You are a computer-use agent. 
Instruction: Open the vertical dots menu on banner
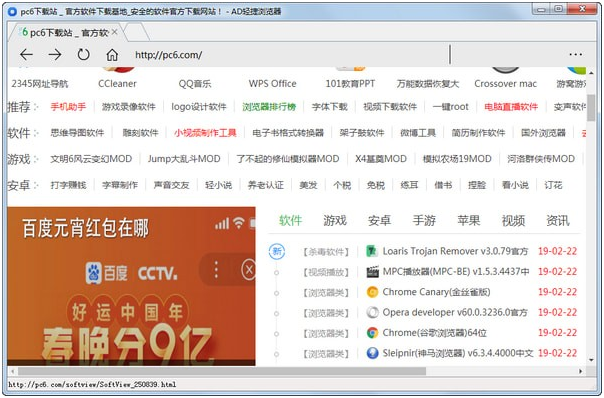pyautogui.click(x=216, y=269)
